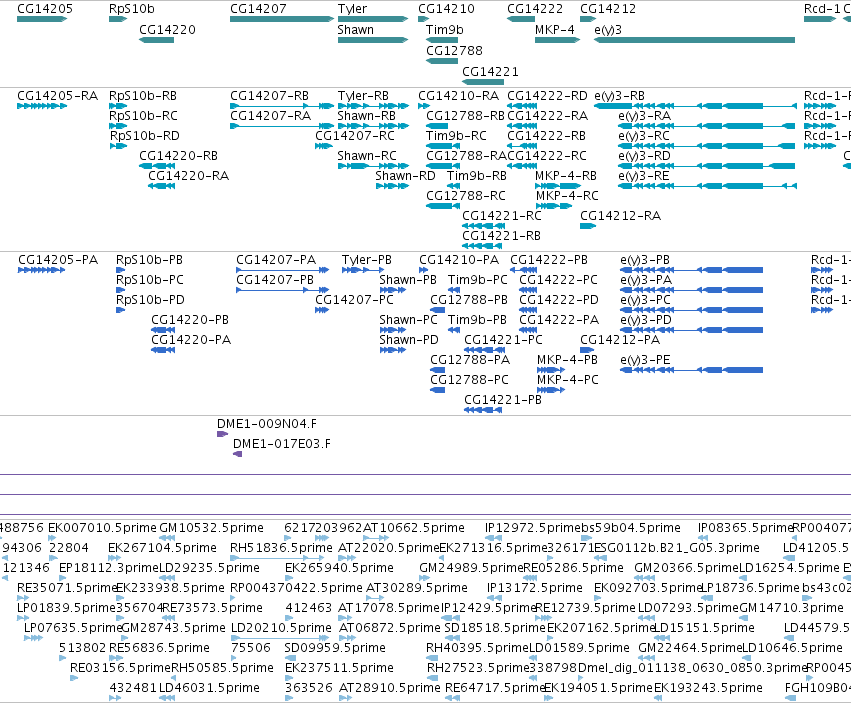Click transcript CG12788-RC

click(x=466, y=195)
